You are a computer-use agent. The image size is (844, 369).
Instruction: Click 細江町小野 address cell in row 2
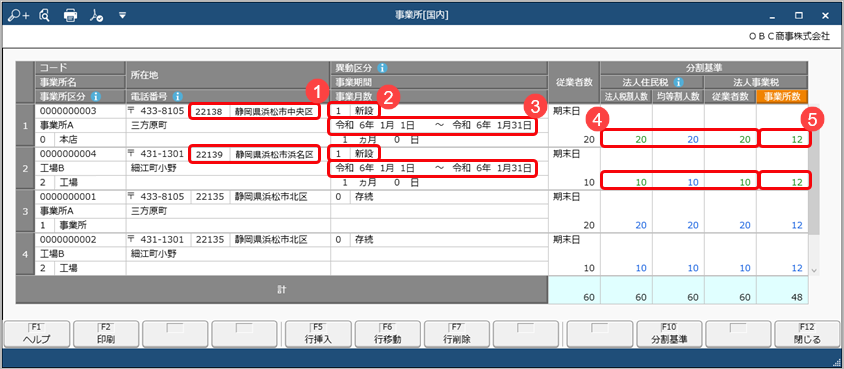228,168
